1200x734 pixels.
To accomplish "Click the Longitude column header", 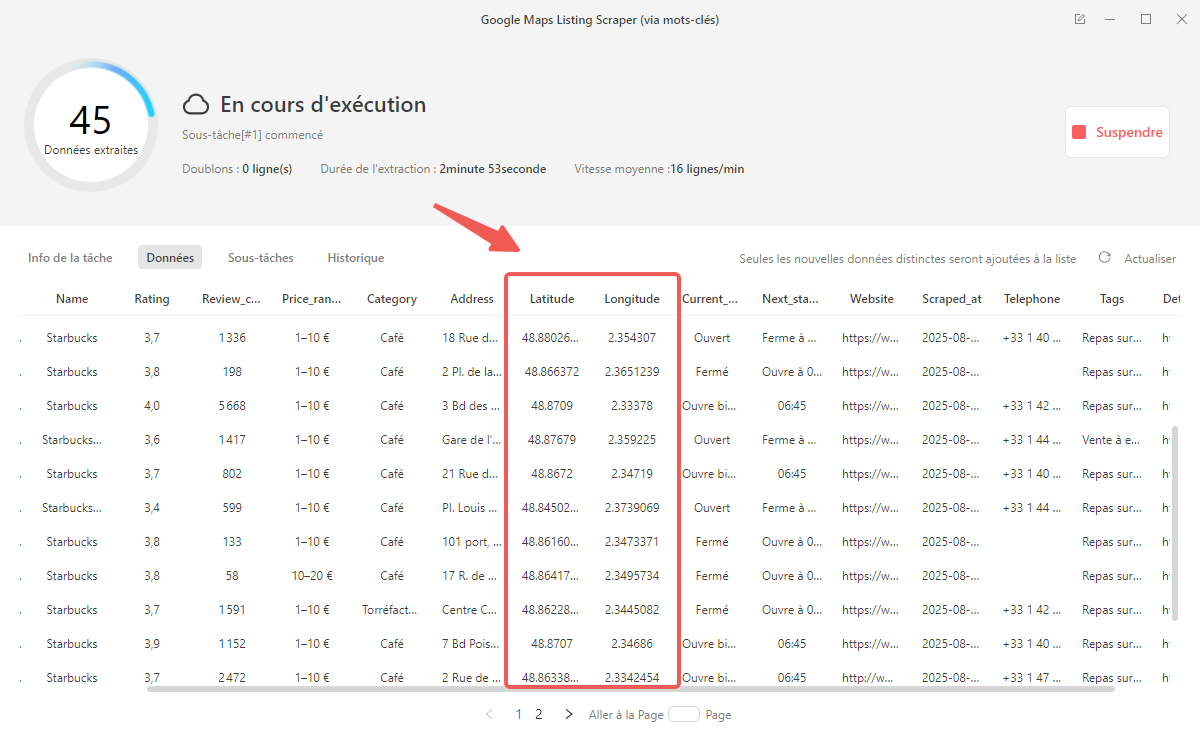I will (x=632, y=299).
